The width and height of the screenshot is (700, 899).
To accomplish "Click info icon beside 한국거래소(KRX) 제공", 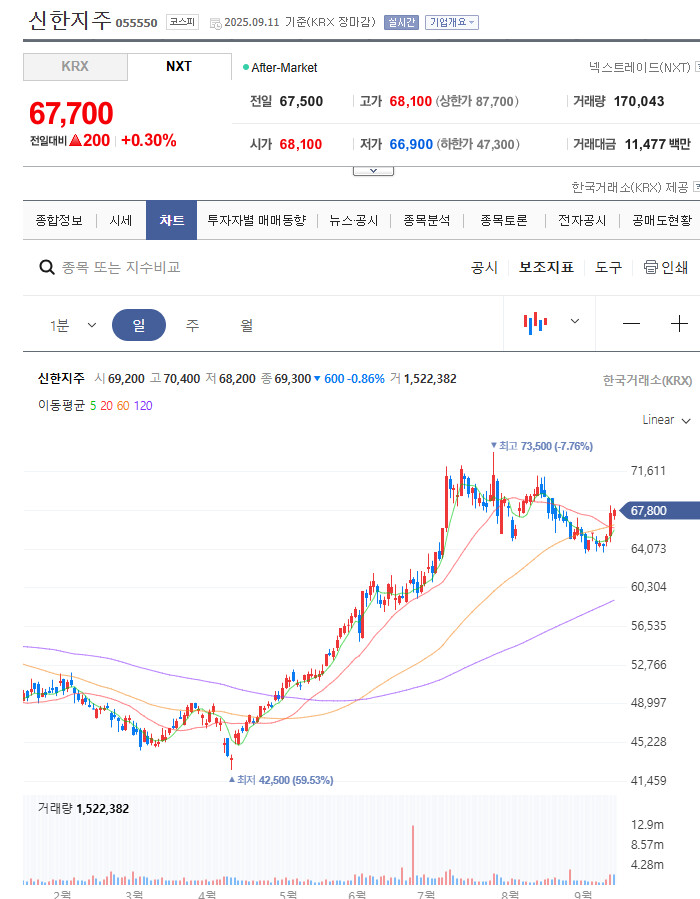I will (697, 187).
